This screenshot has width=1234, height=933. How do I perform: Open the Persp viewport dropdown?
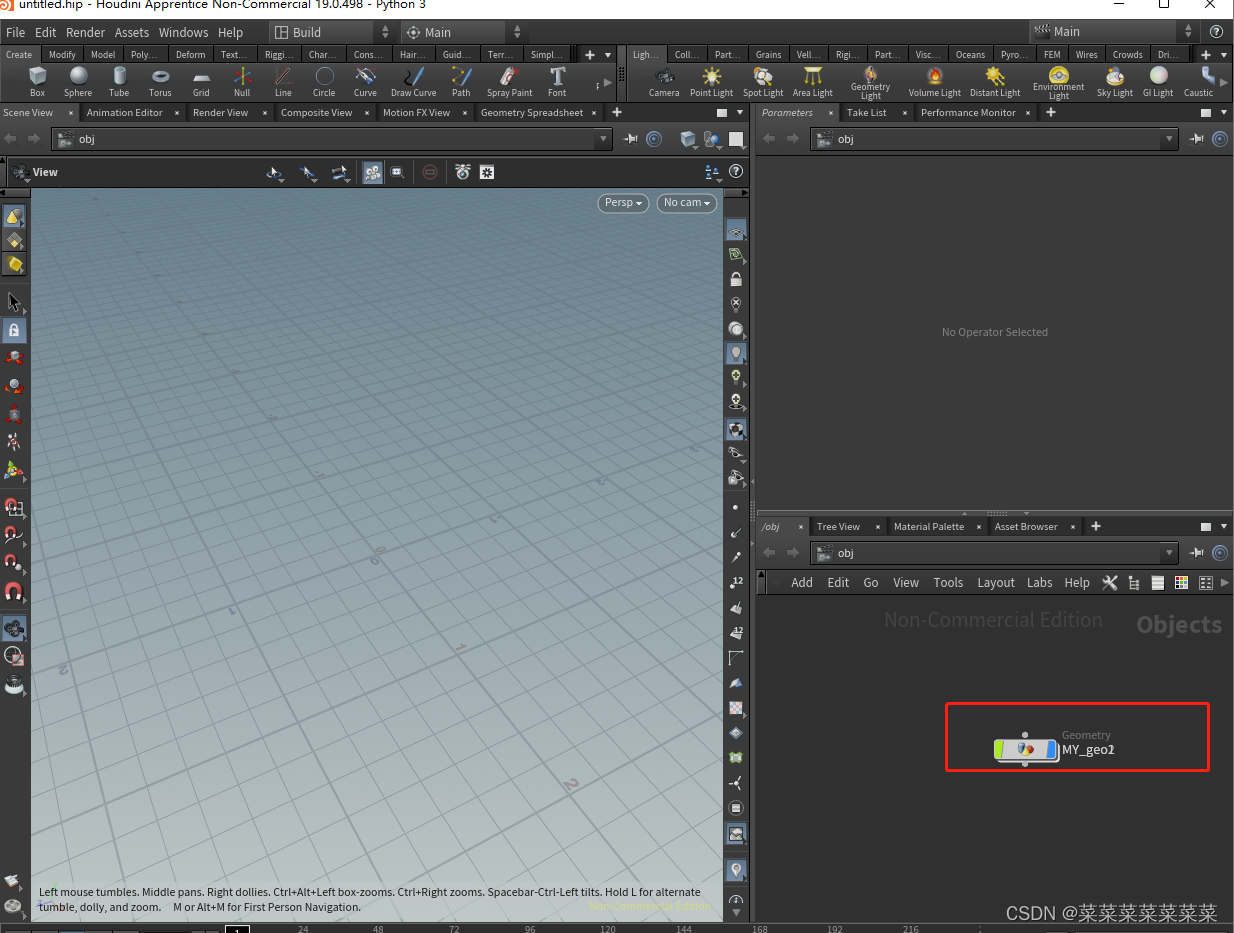click(x=623, y=202)
